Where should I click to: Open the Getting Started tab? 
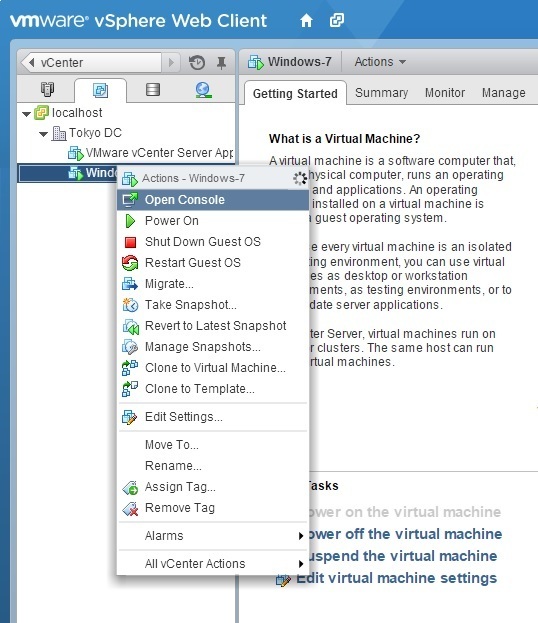295,93
